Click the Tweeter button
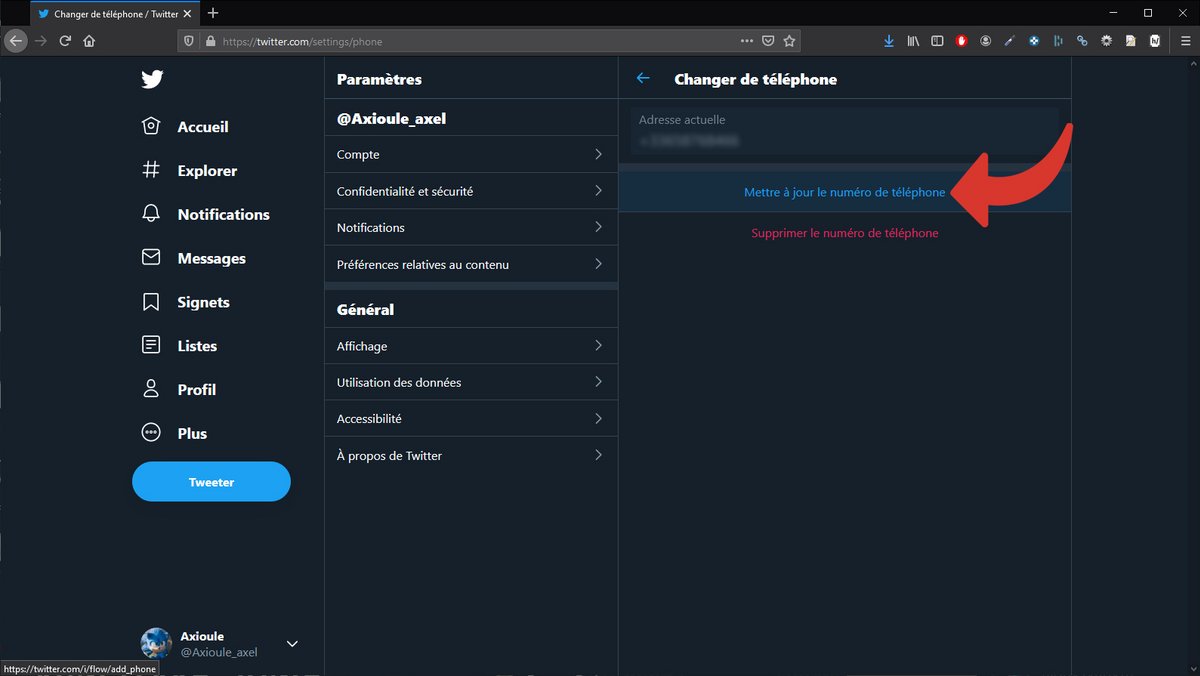1200x676 pixels. (211, 482)
